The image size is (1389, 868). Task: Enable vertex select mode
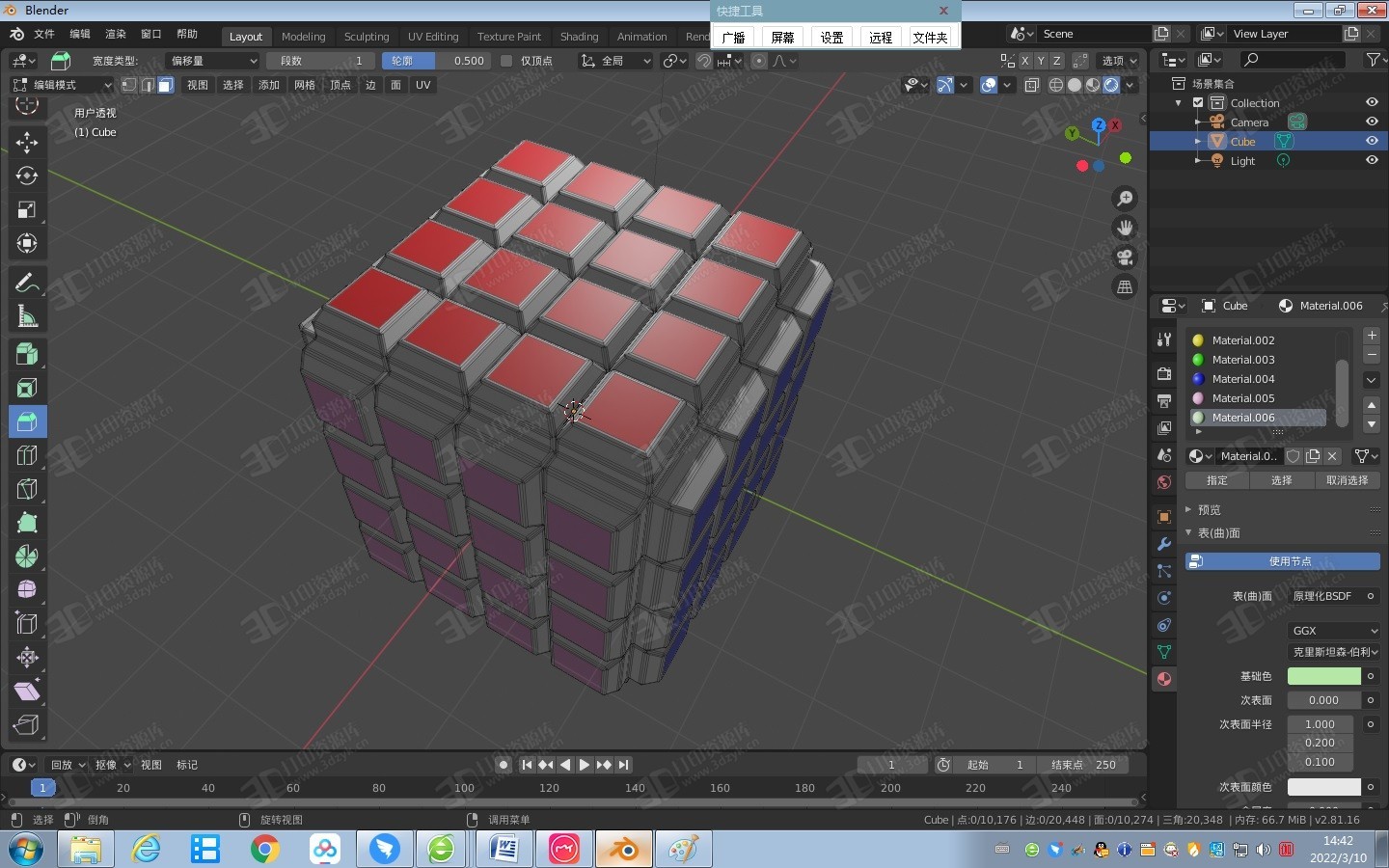129,85
